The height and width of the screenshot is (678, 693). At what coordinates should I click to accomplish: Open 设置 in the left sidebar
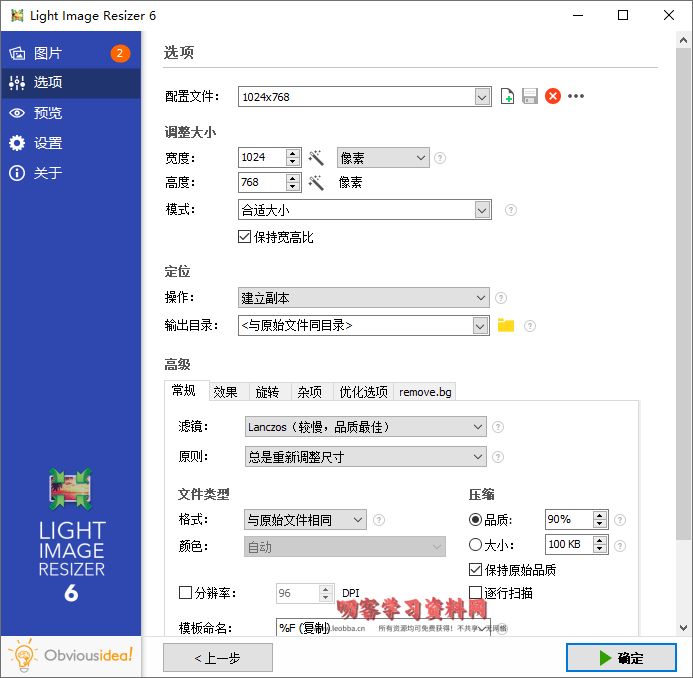click(x=48, y=143)
